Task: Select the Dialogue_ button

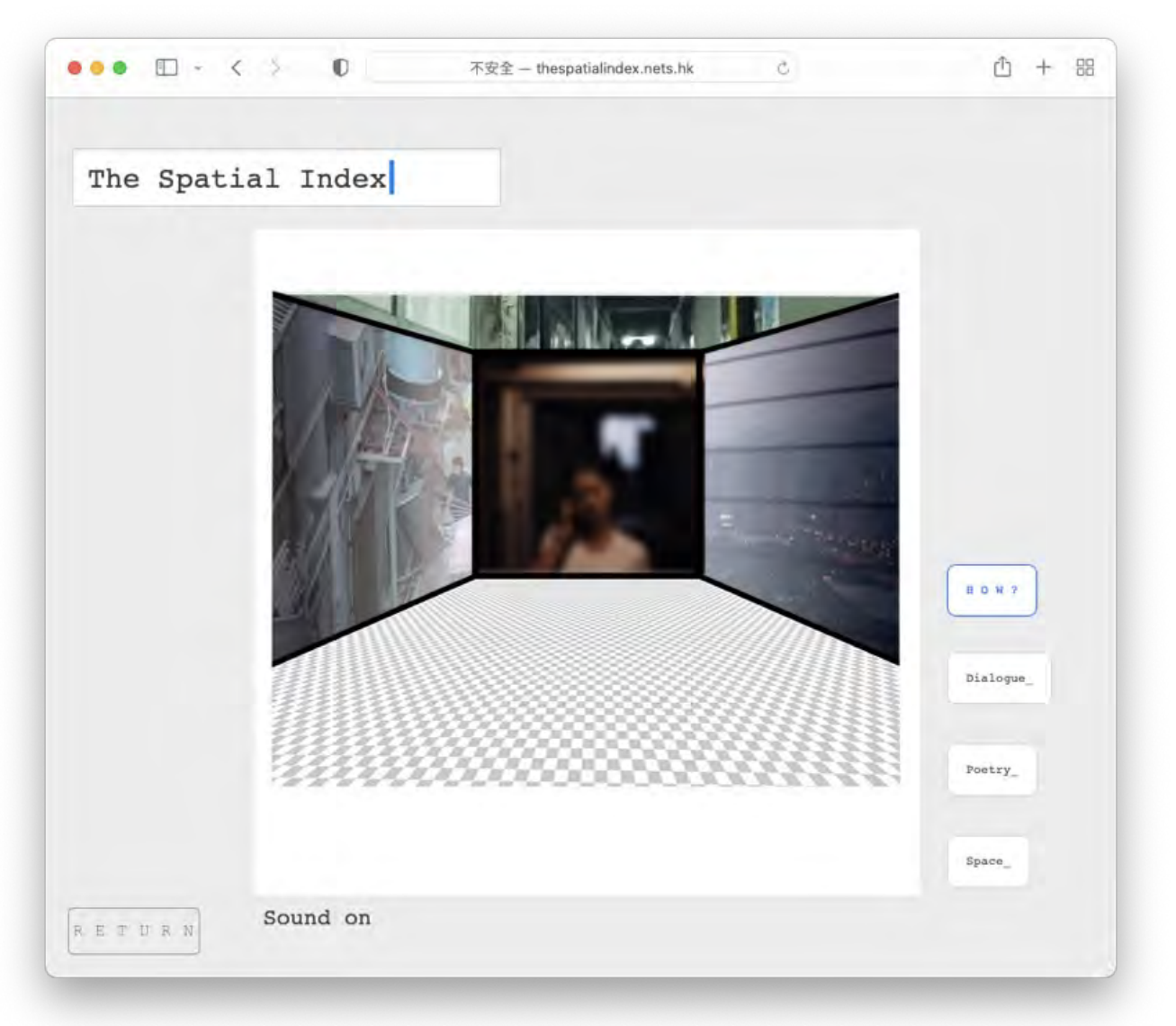Action: click(x=998, y=679)
